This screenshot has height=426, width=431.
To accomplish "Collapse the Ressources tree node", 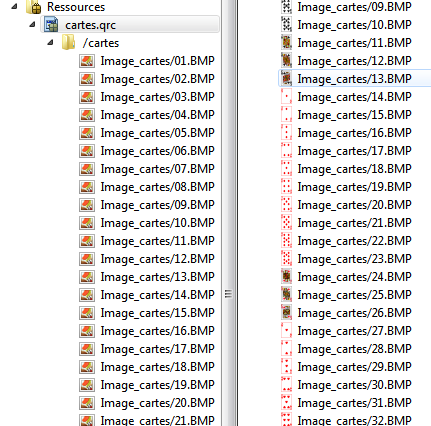I will point(14,6).
